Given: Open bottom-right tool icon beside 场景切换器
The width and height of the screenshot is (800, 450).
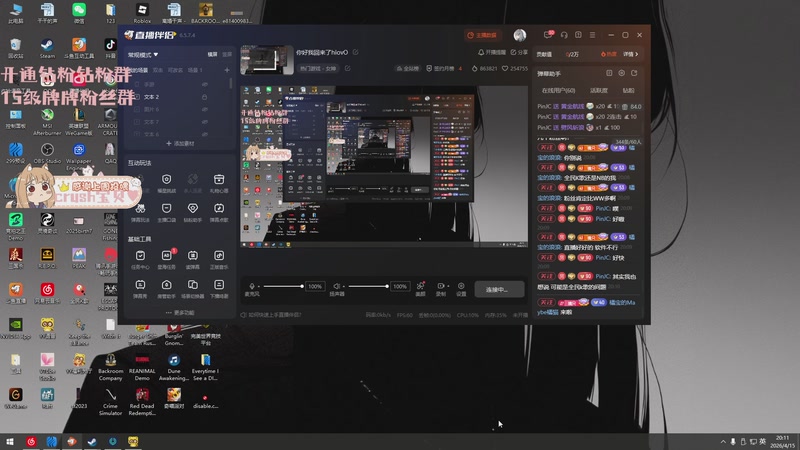Looking at the screenshot, I should coord(219,285).
